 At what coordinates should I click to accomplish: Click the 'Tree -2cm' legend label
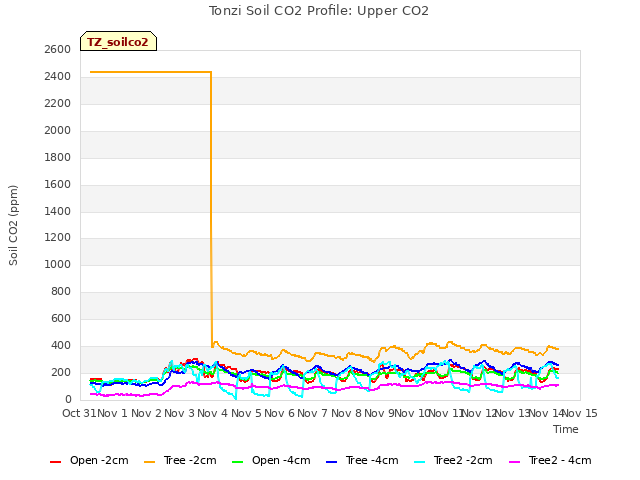(x=190, y=460)
